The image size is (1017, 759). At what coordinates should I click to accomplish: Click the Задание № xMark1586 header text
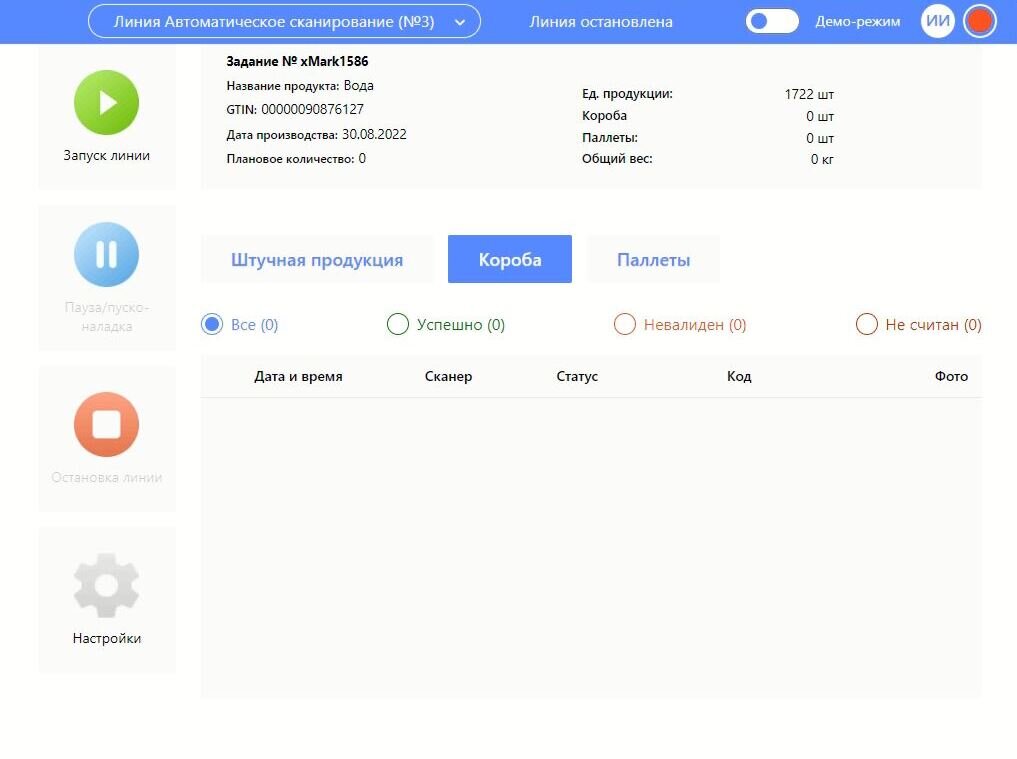click(x=296, y=61)
